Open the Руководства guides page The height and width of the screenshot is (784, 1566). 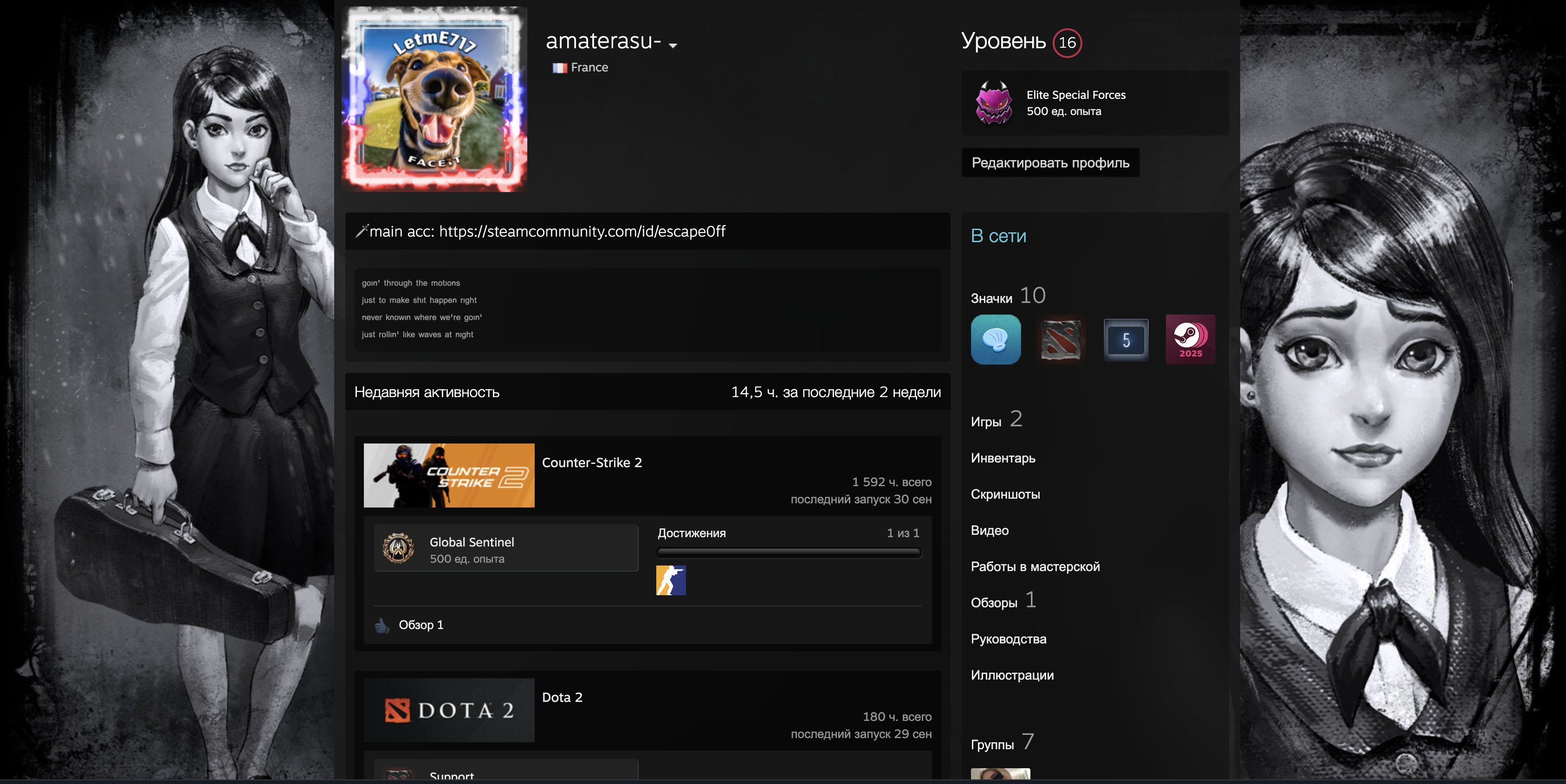(1009, 639)
